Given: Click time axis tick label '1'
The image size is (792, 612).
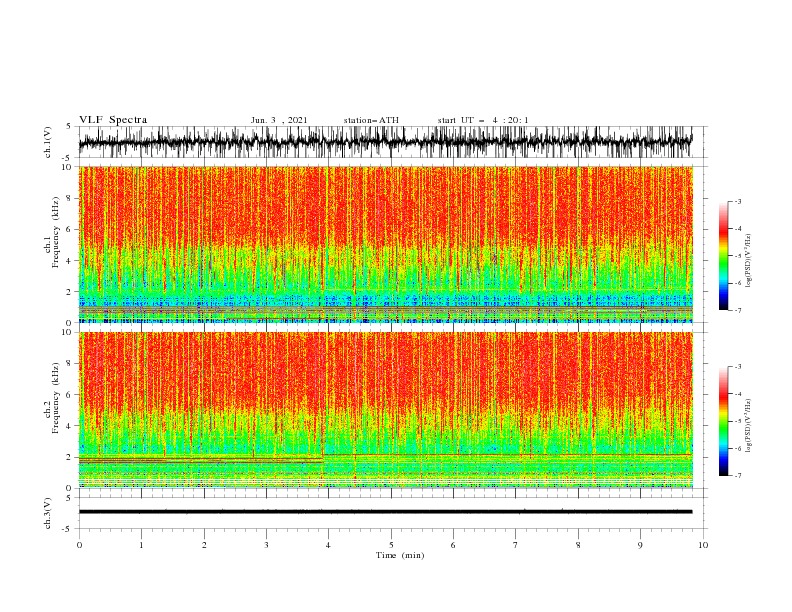Looking at the screenshot, I should point(141,545).
